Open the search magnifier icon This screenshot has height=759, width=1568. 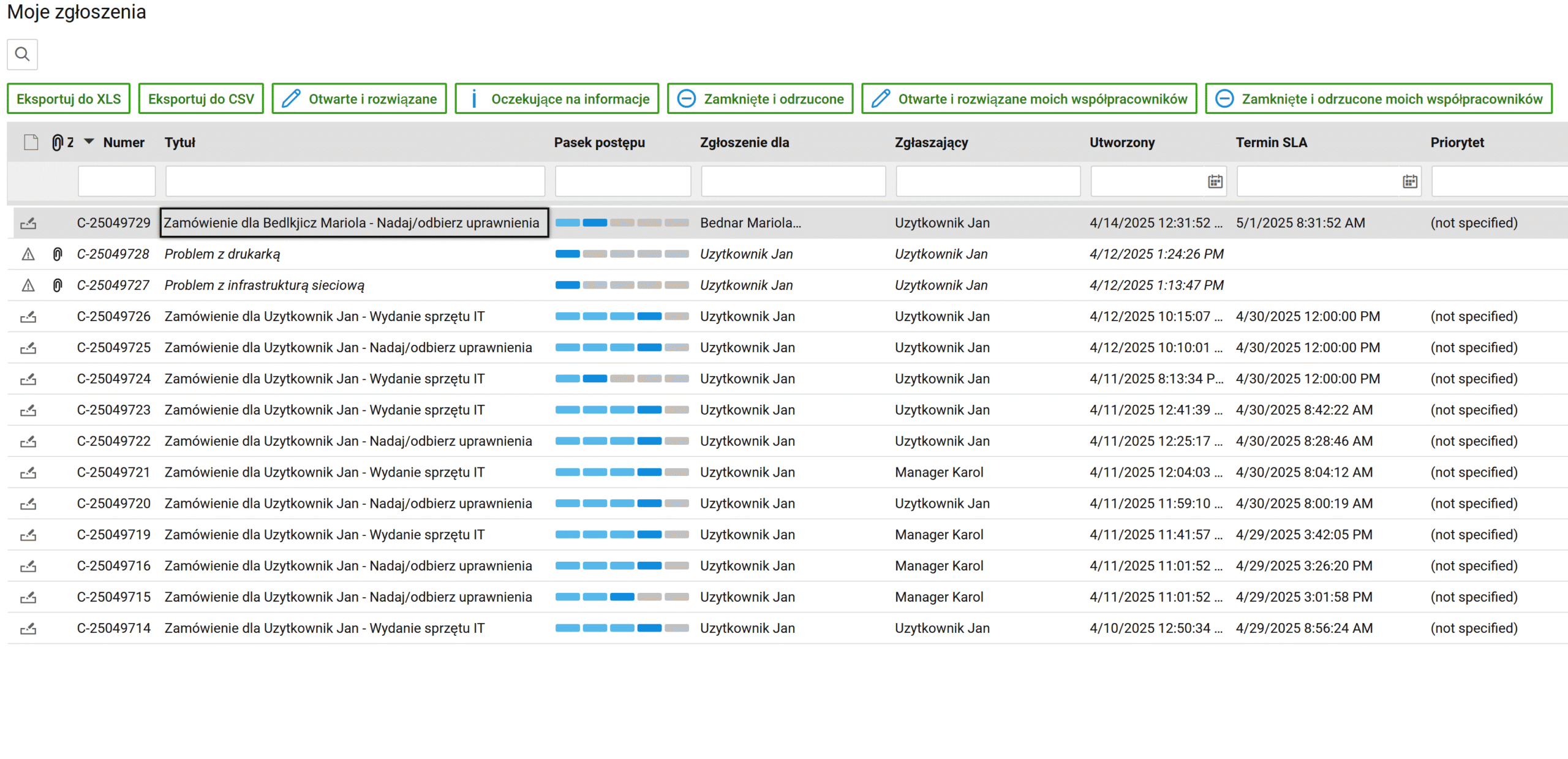22,55
